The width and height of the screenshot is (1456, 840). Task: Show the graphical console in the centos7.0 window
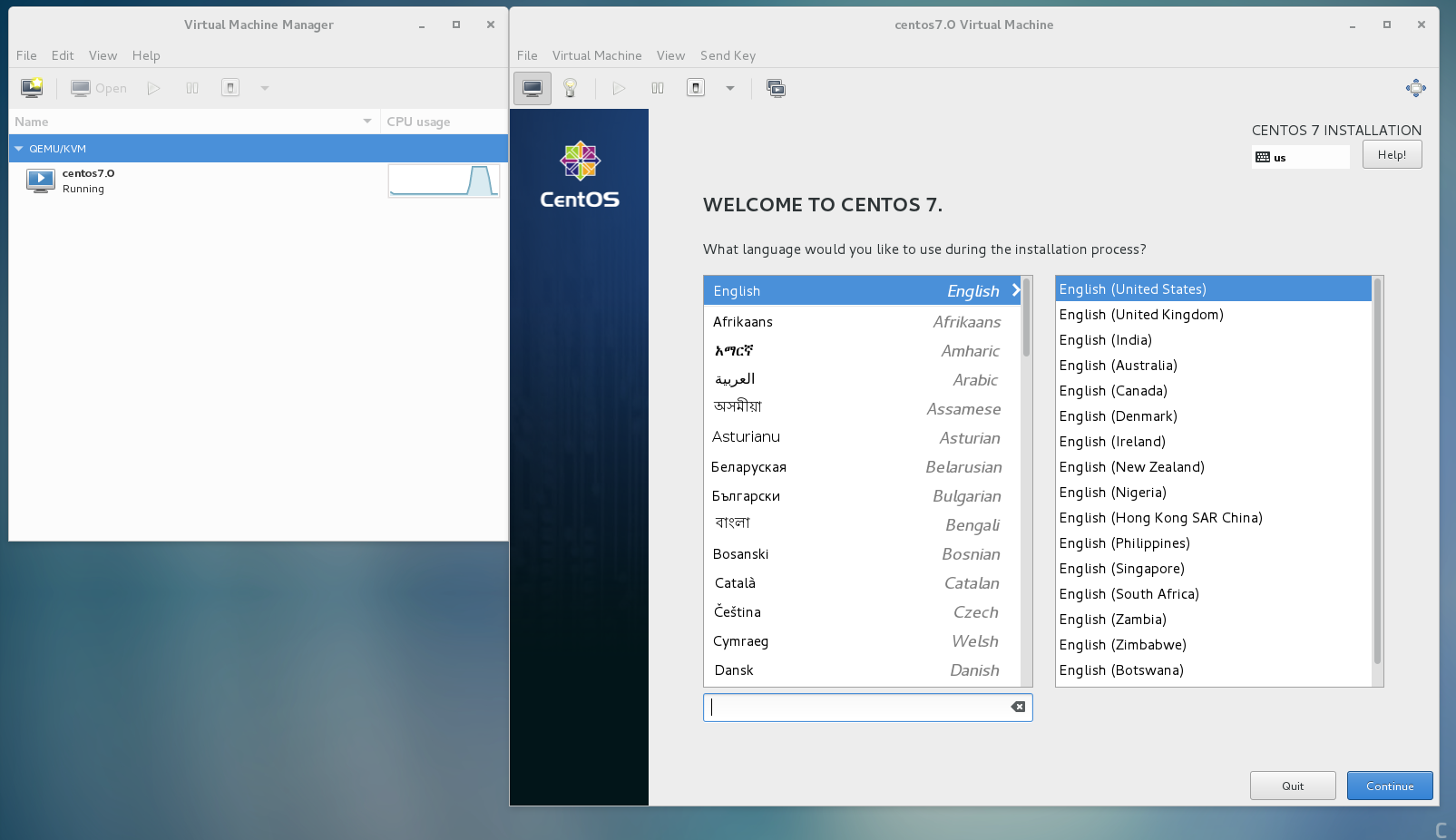point(533,88)
